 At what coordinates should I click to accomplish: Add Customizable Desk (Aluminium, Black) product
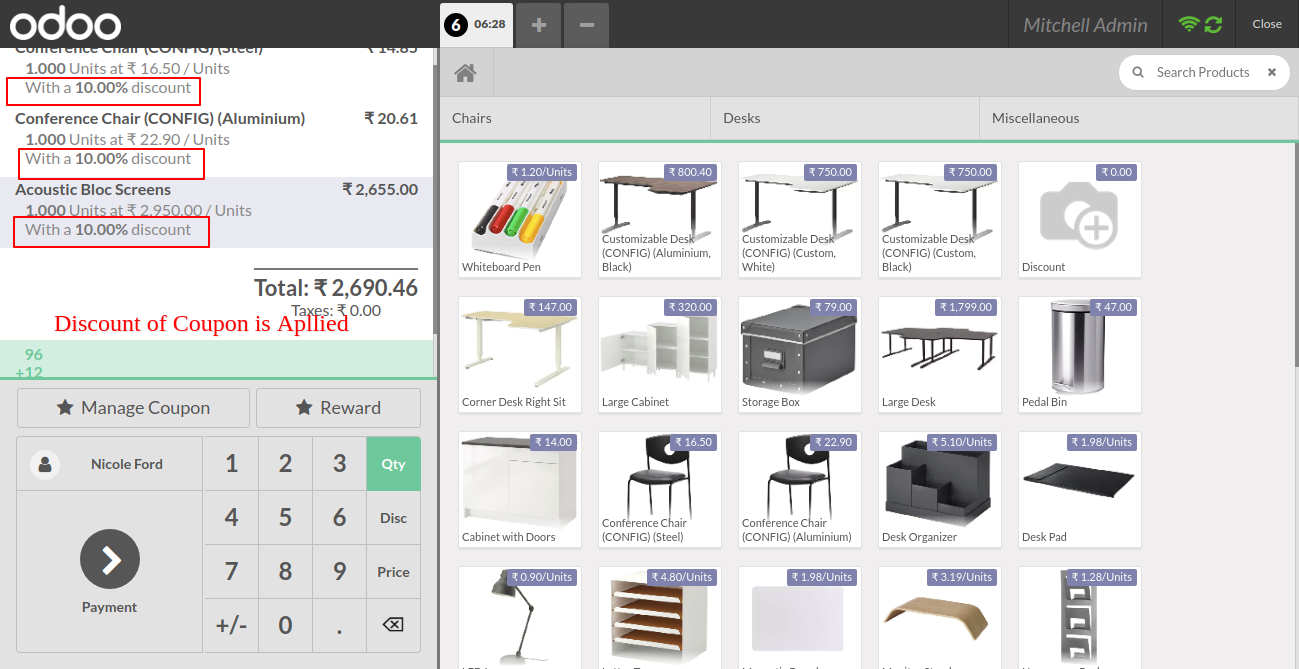[x=660, y=219]
